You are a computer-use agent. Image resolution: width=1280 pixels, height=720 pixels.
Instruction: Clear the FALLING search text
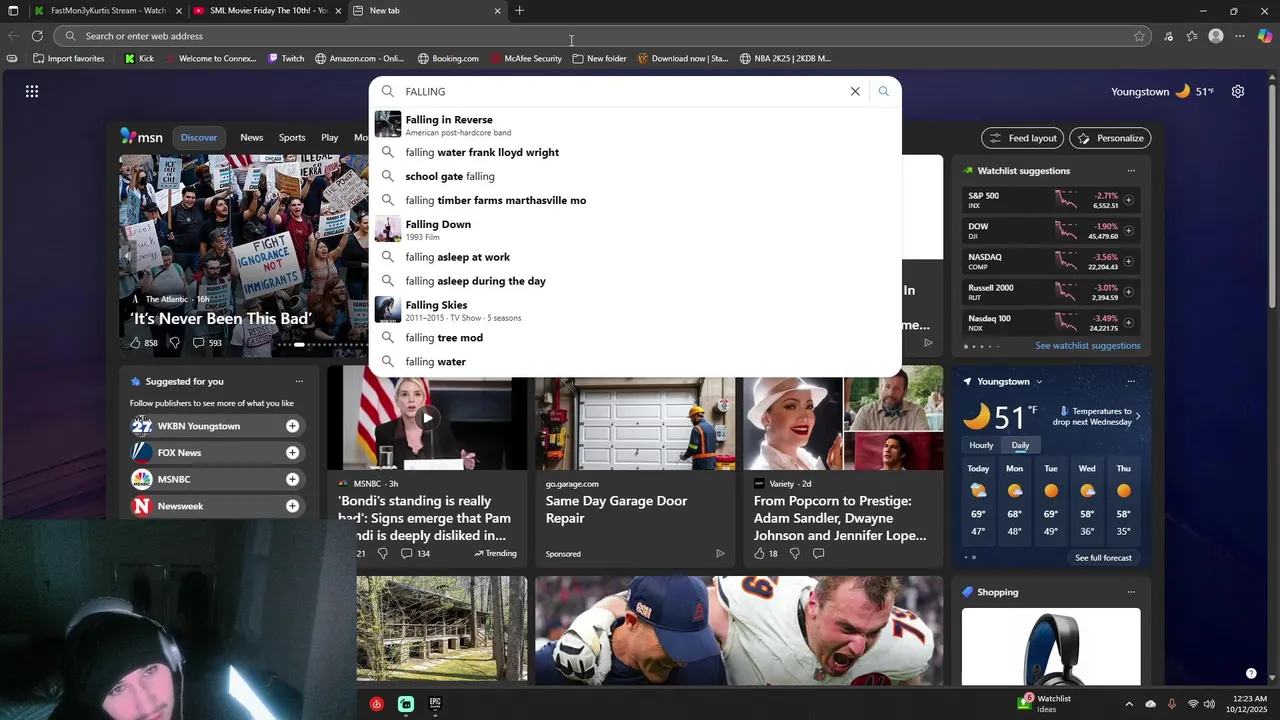tap(855, 91)
